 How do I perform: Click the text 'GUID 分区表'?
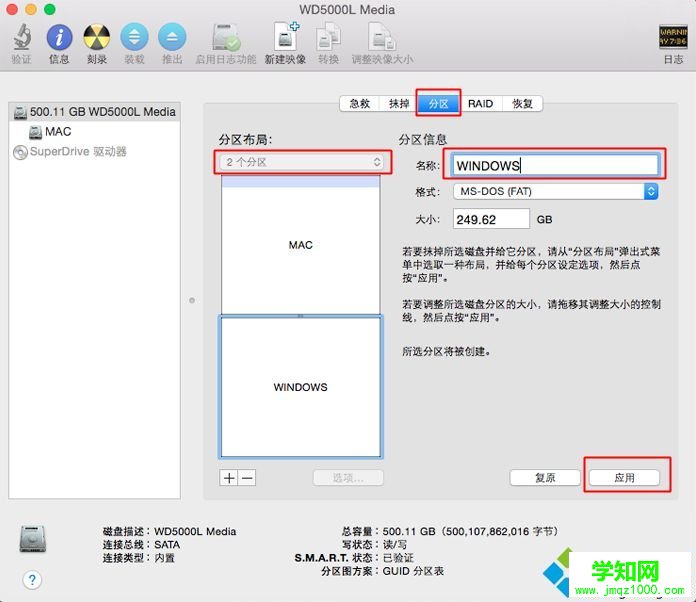tap(413, 571)
